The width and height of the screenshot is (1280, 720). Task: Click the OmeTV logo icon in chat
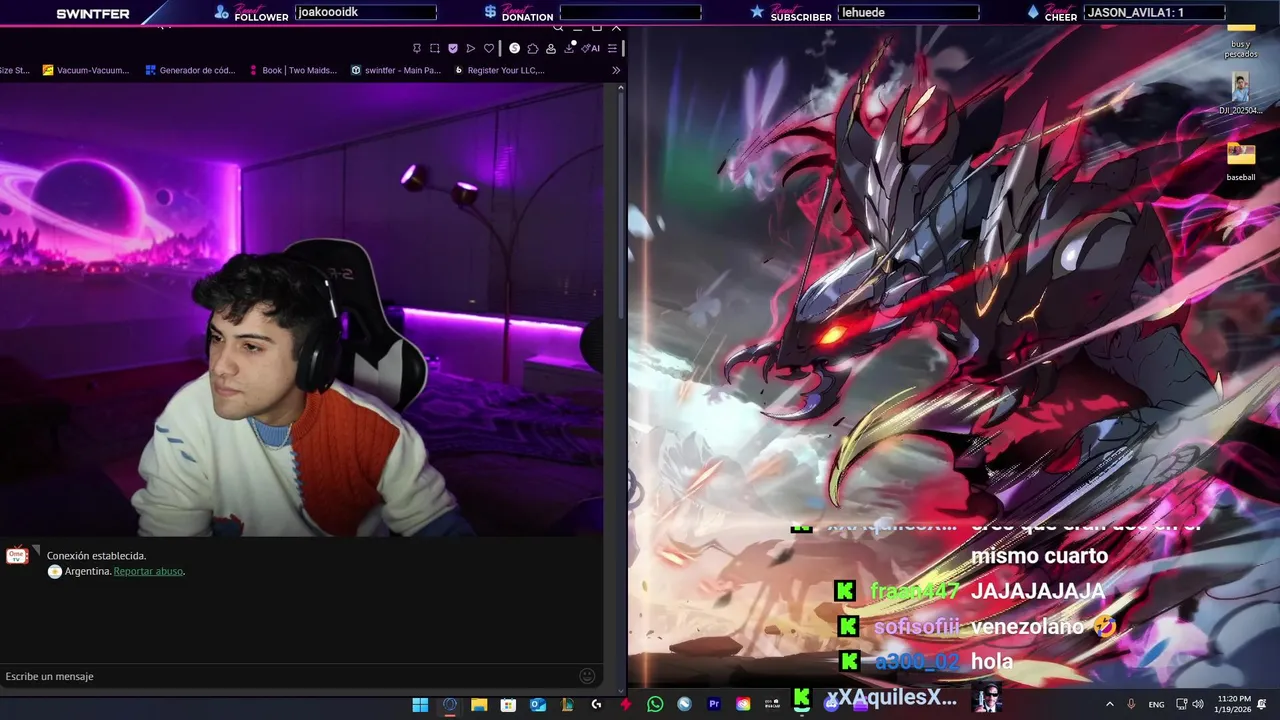17,556
